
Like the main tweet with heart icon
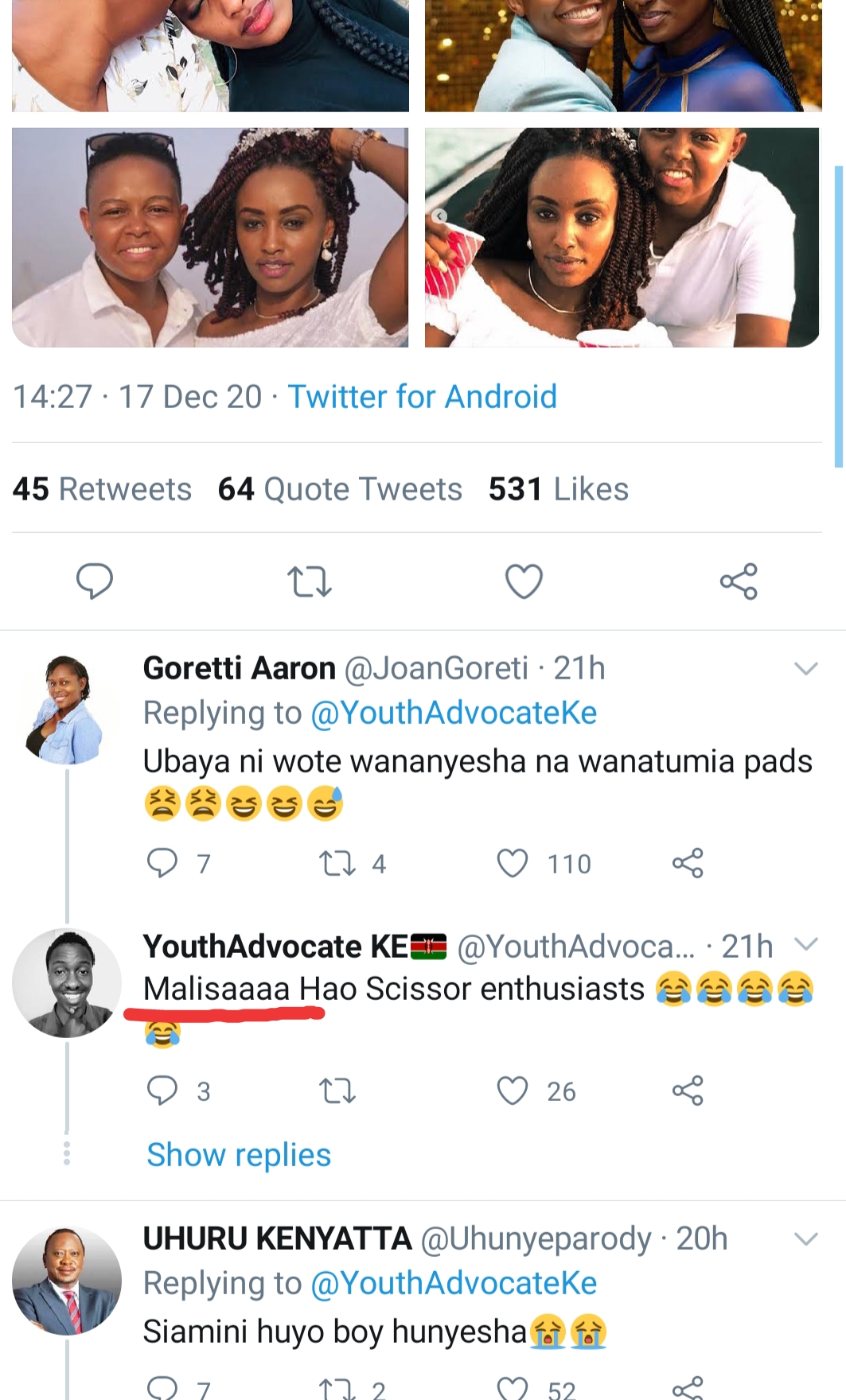(x=524, y=581)
